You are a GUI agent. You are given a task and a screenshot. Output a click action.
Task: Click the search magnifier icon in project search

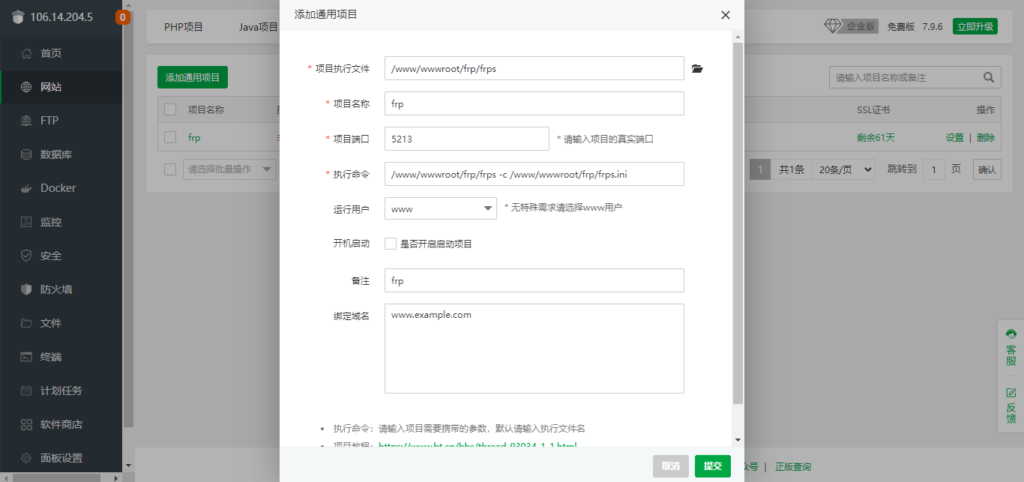click(x=988, y=77)
